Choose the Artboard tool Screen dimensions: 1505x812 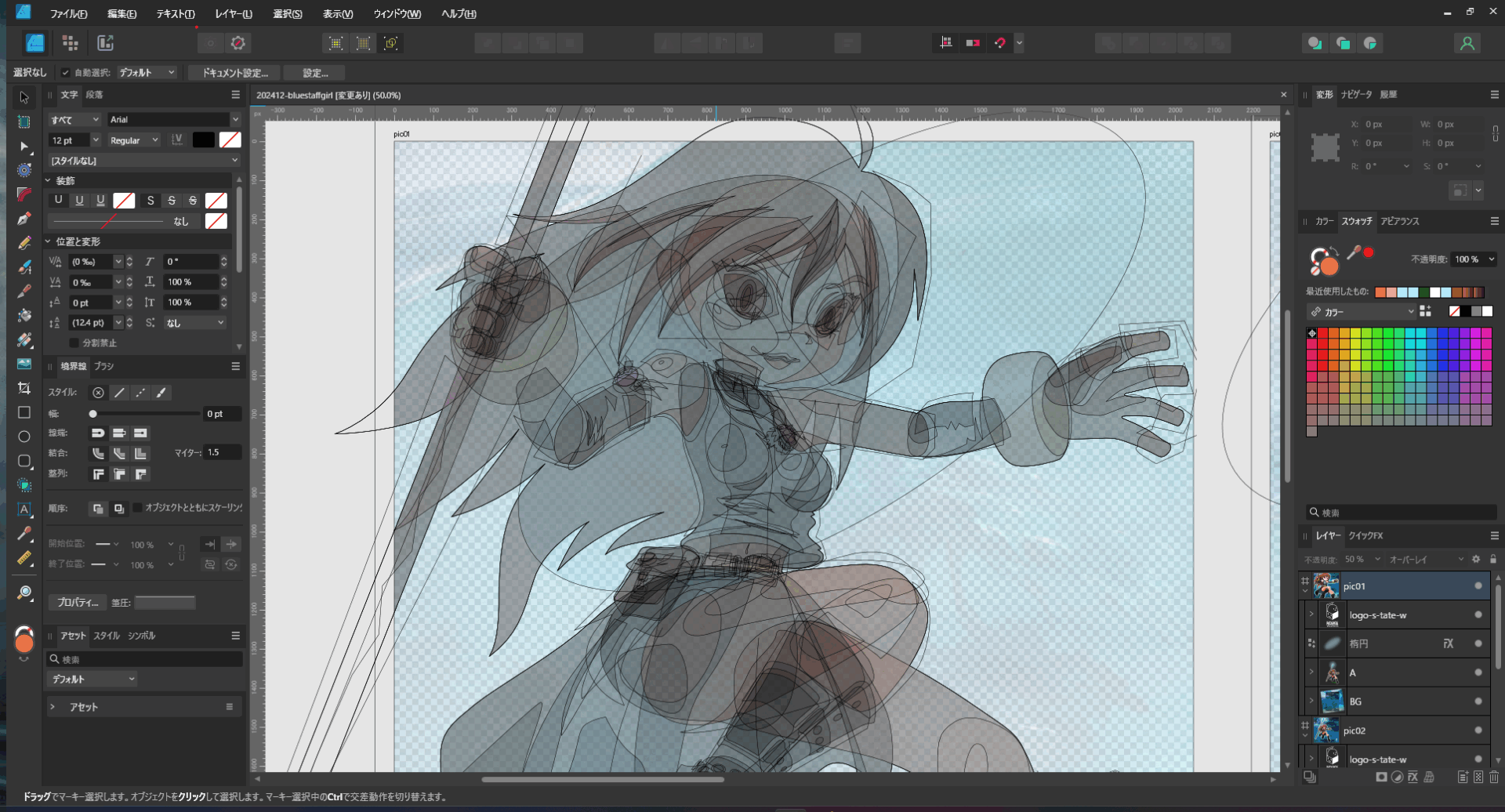(x=24, y=122)
